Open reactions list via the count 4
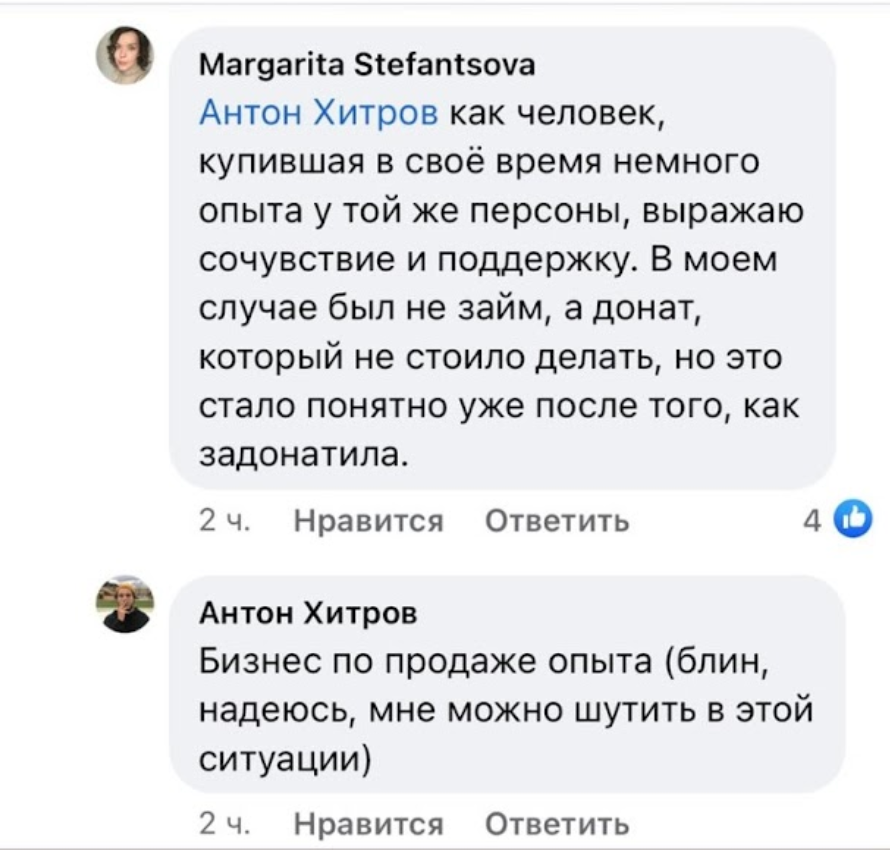 pos(812,520)
